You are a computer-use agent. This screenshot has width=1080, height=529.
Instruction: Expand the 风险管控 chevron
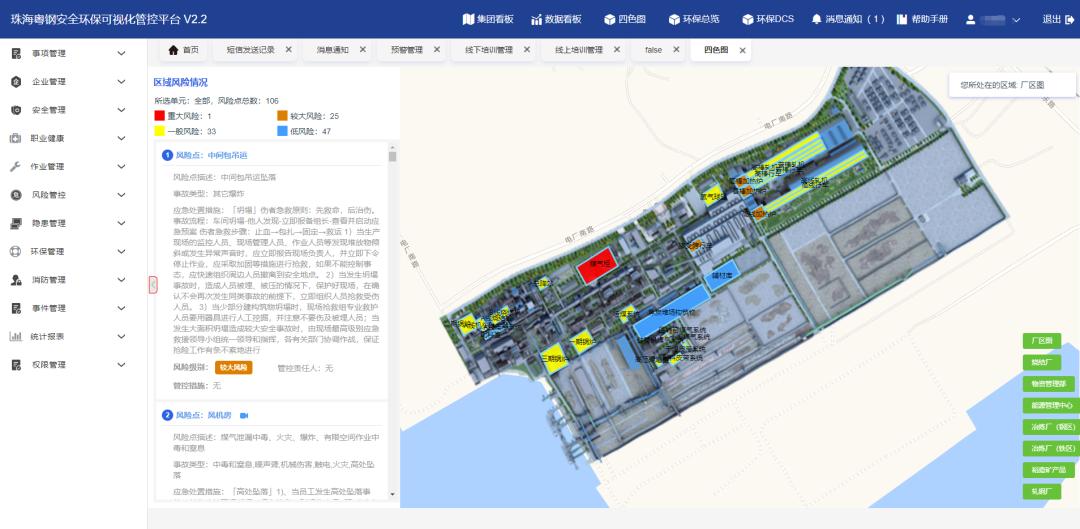[x=121, y=195]
